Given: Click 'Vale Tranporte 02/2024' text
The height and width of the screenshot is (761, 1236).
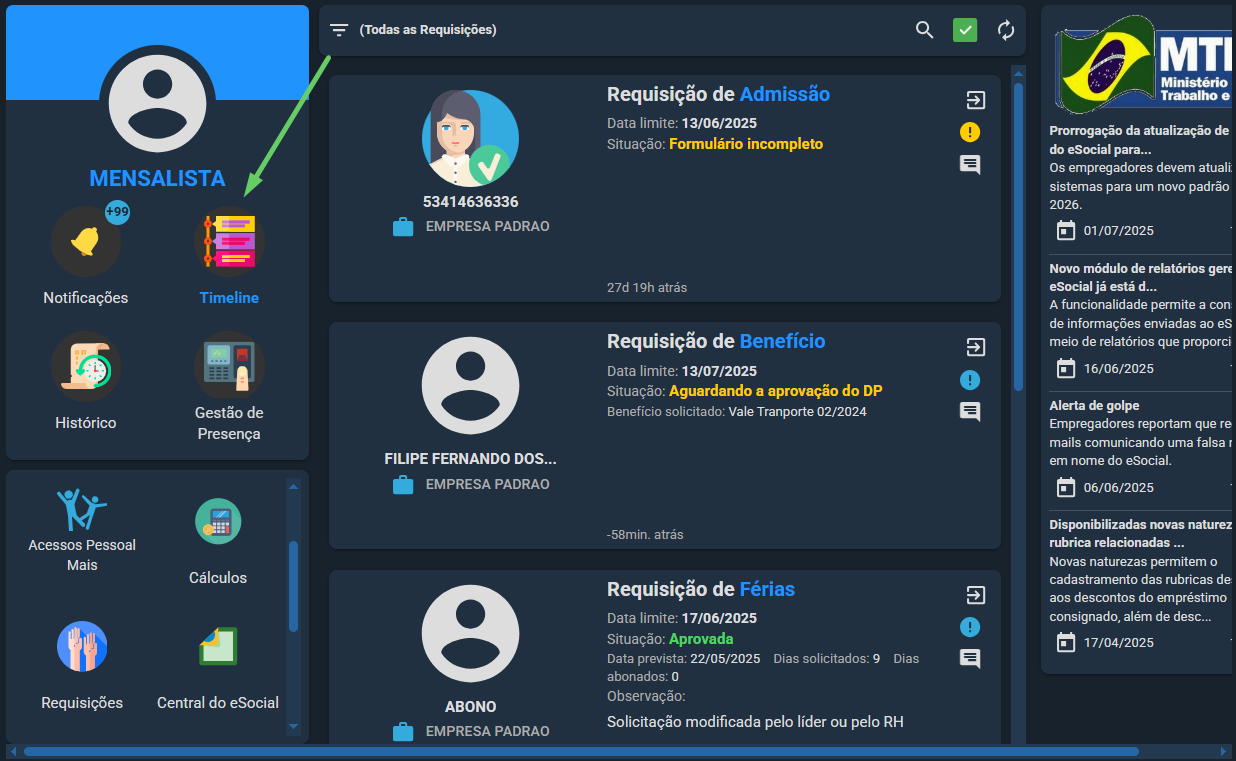Looking at the screenshot, I should pos(797,412).
